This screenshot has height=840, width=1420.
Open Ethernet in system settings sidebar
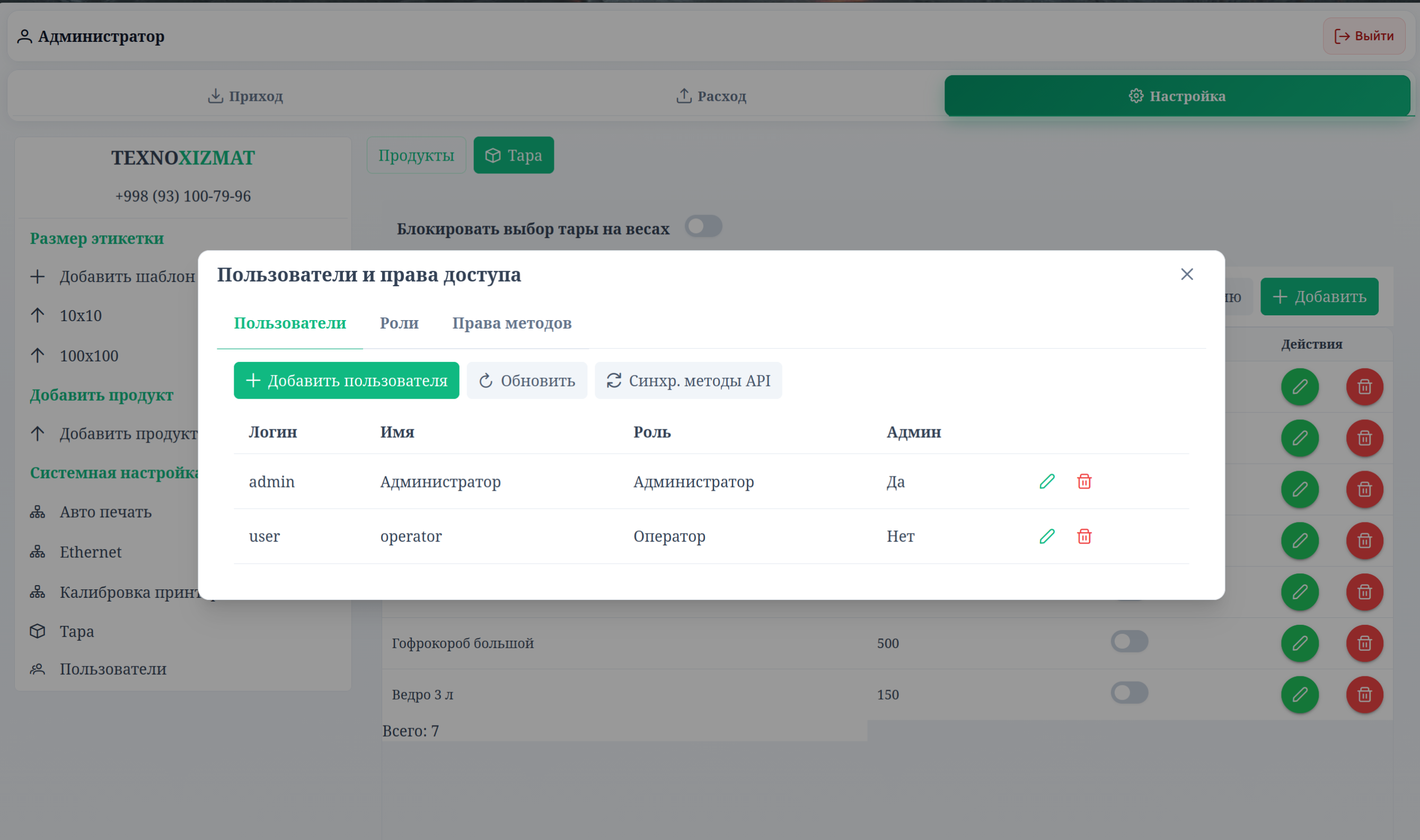tap(91, 552)
